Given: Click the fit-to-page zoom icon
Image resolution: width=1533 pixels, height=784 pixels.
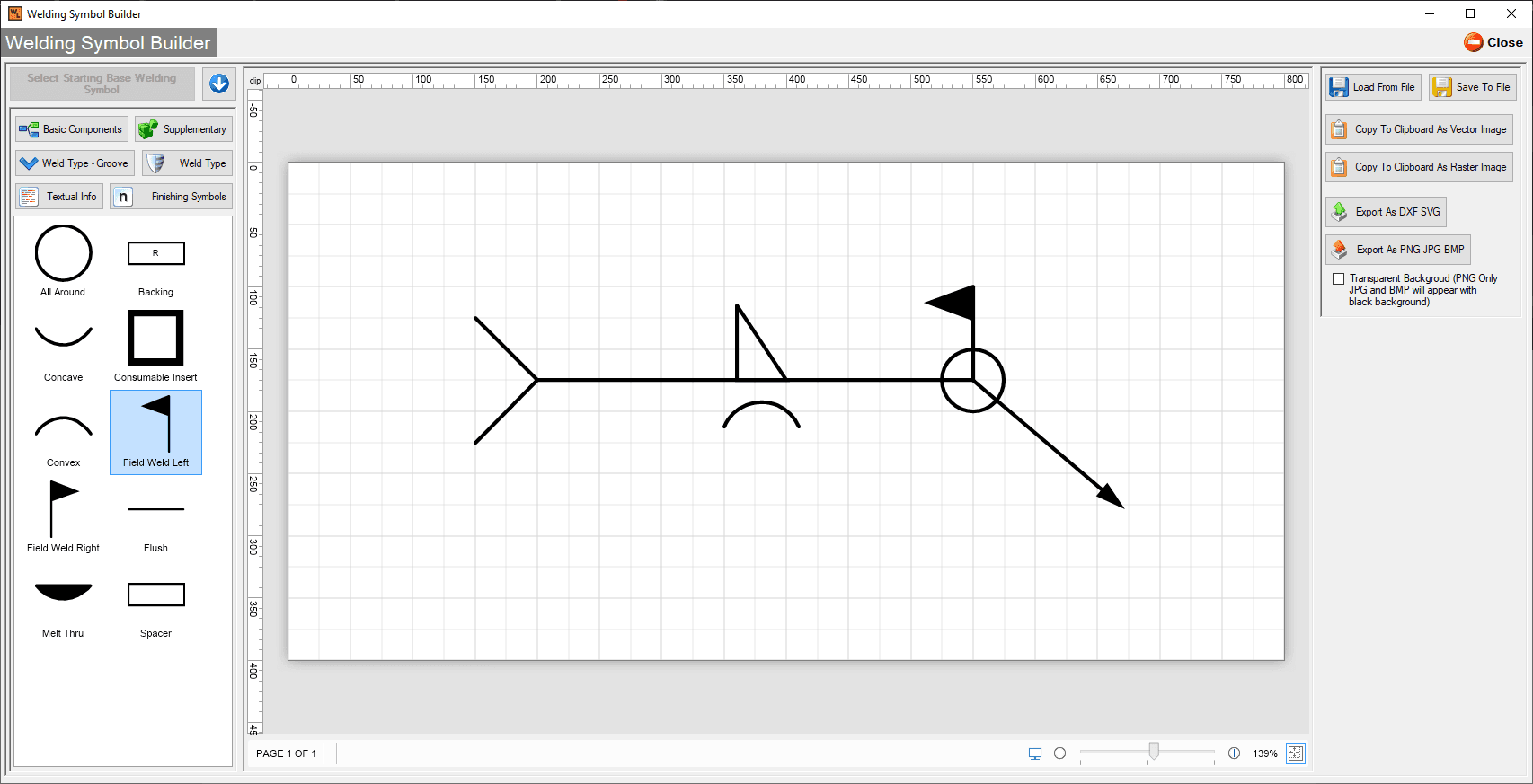Looking at the screenshot, I should (x=1296, y=753).
